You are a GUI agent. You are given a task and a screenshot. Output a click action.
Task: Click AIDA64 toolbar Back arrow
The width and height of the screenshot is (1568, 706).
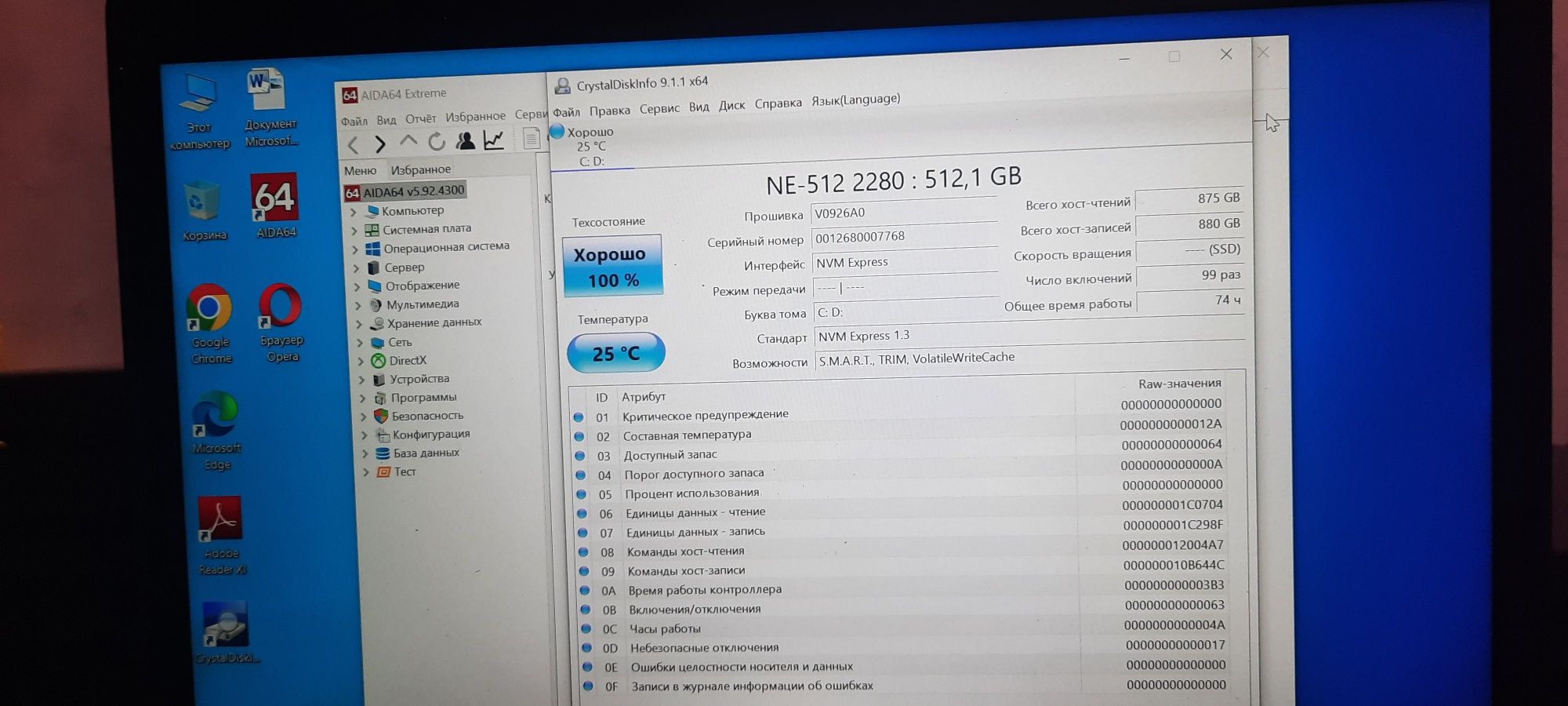[353, 144]
